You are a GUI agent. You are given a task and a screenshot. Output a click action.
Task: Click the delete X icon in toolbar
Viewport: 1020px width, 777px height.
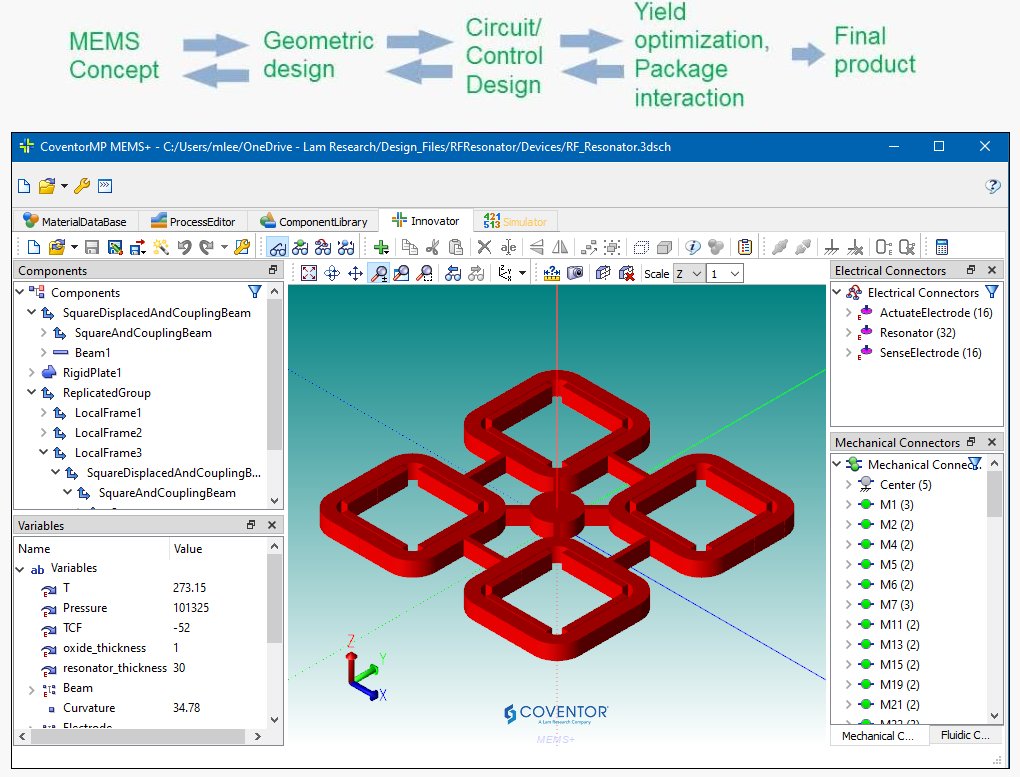click(x=484, y=247)
